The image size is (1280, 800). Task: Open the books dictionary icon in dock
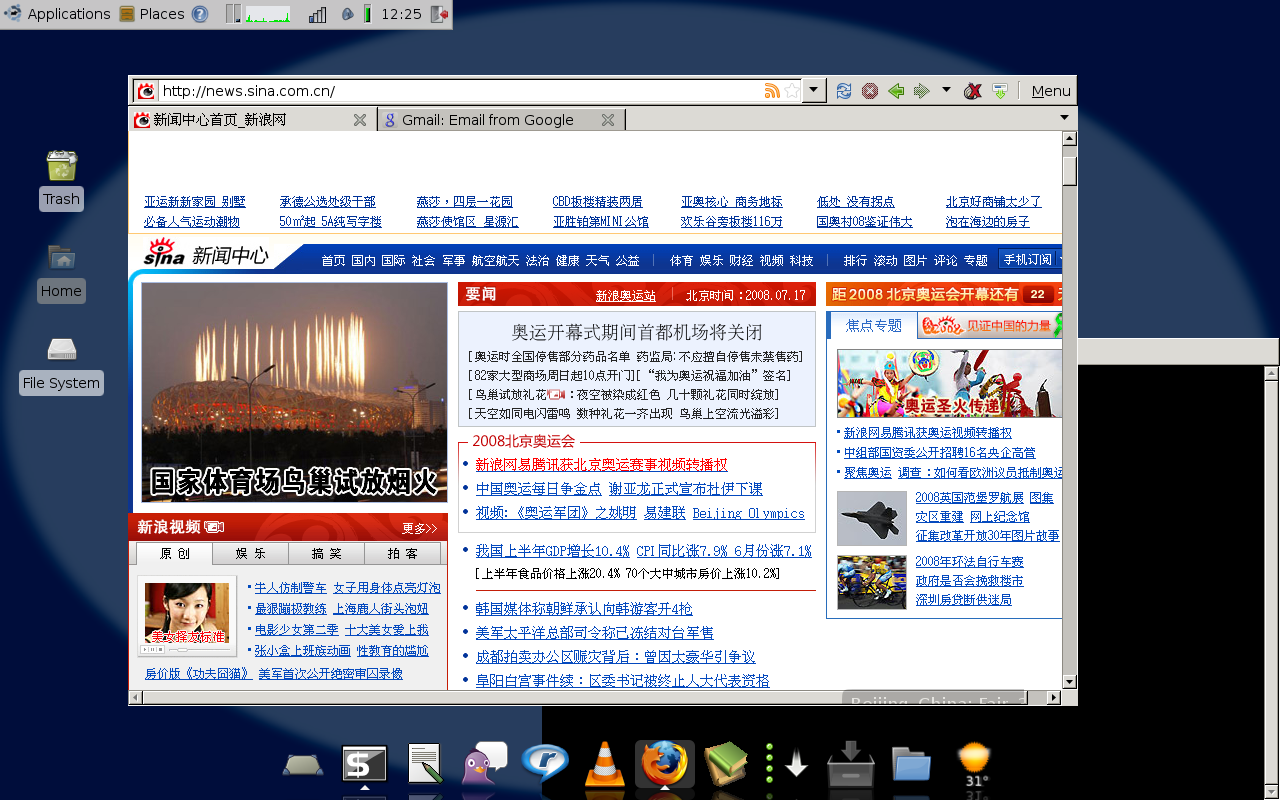click(726, 764)
